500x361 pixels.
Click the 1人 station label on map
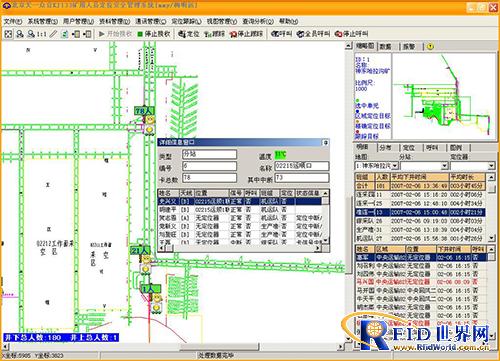point(150,288)
